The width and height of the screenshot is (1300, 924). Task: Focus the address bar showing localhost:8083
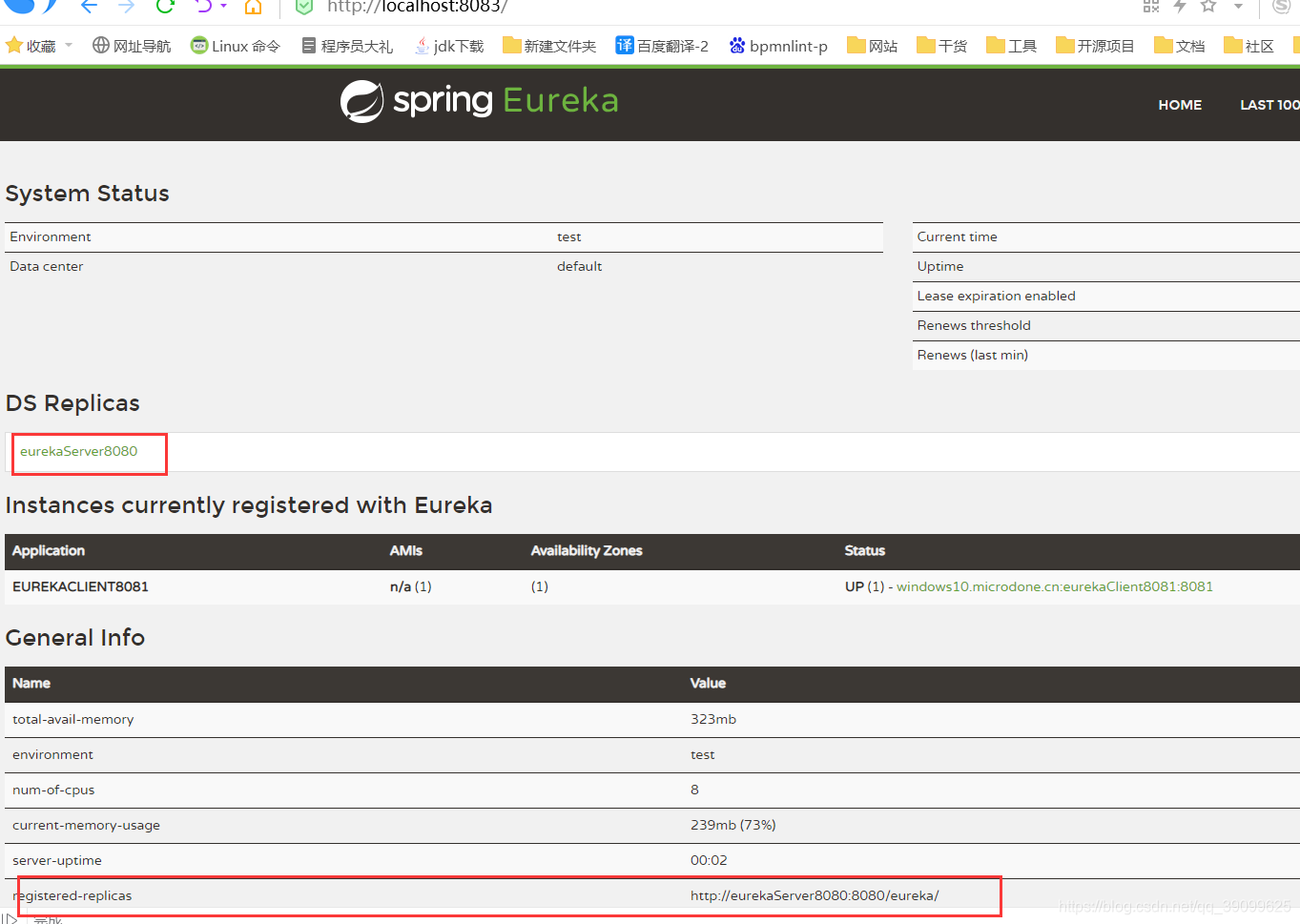417,7
